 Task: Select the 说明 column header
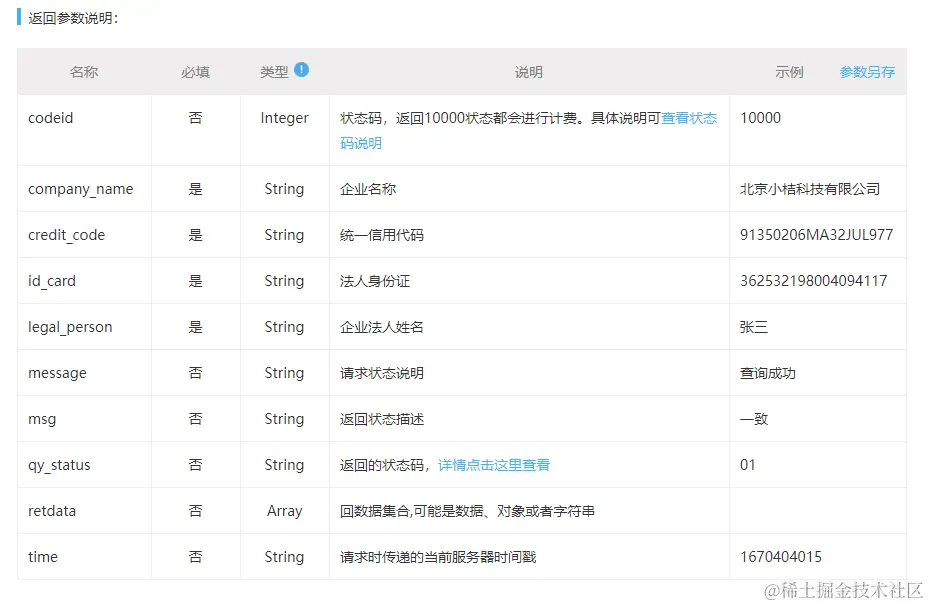528,72
